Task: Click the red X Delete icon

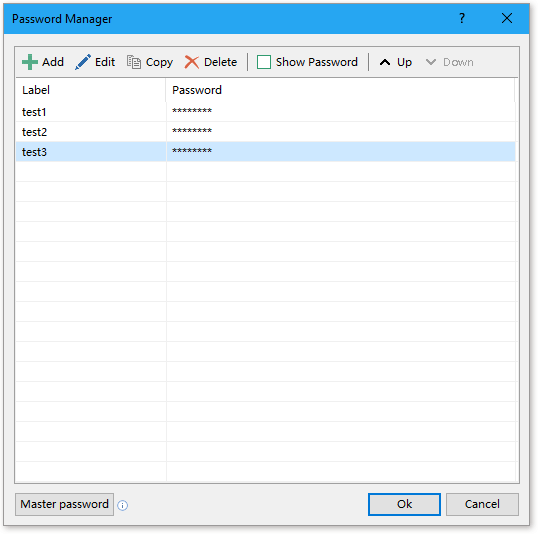Action: pos(191,62)
